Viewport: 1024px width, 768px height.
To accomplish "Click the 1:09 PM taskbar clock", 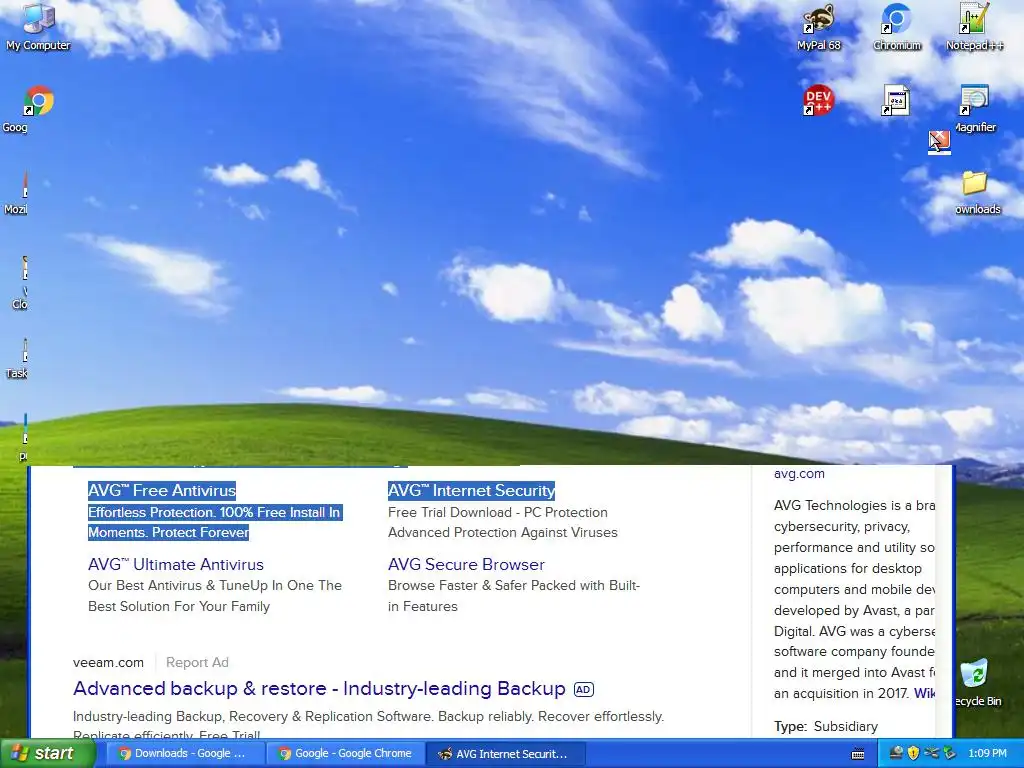I will (x=987, y=754).
